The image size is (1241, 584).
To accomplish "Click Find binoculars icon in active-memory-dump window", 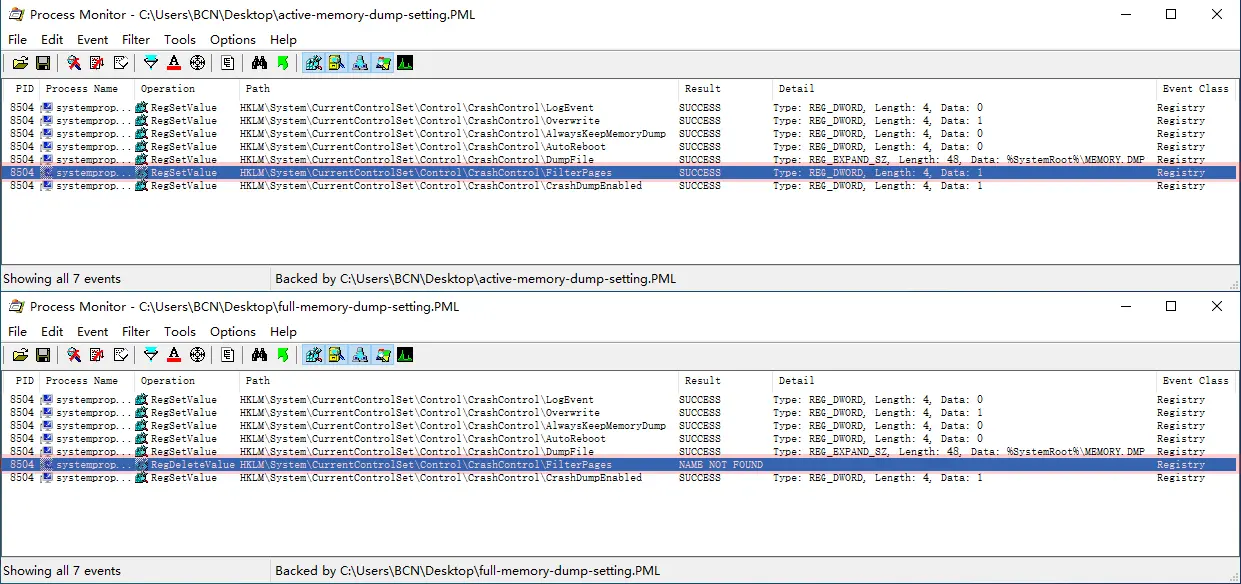I will click(x=259, y=63).
